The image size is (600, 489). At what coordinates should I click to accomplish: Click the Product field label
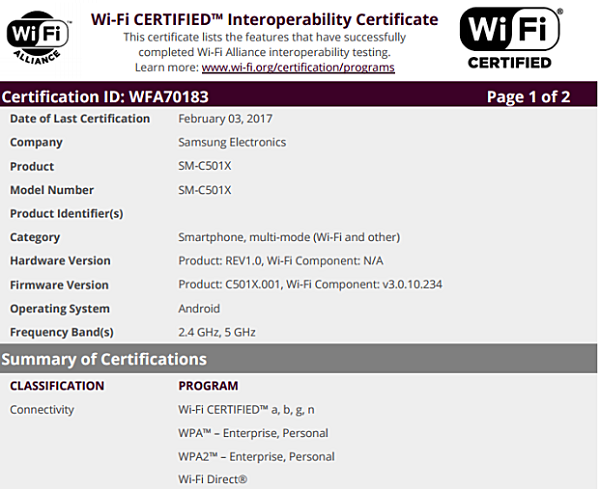[32, 166]
